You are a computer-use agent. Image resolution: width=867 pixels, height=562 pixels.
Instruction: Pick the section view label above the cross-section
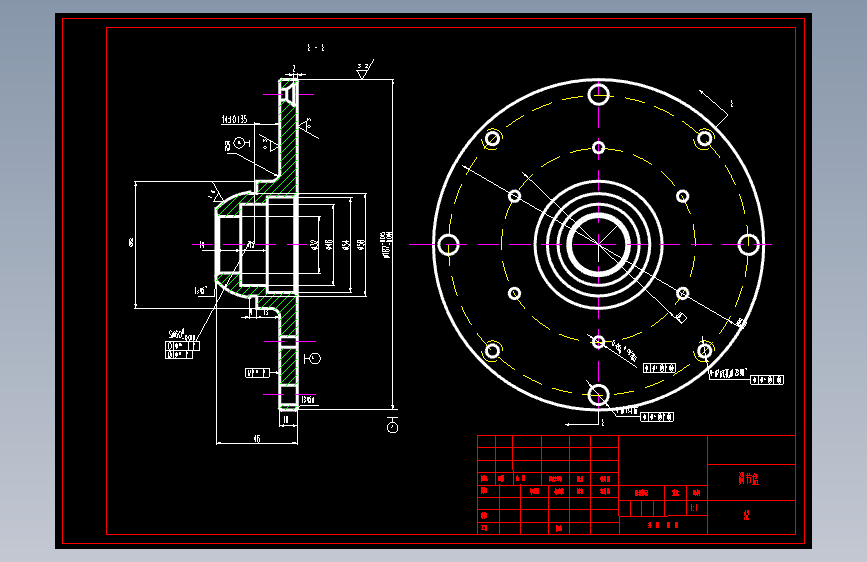pyautogui.click(x=316, y=48)
